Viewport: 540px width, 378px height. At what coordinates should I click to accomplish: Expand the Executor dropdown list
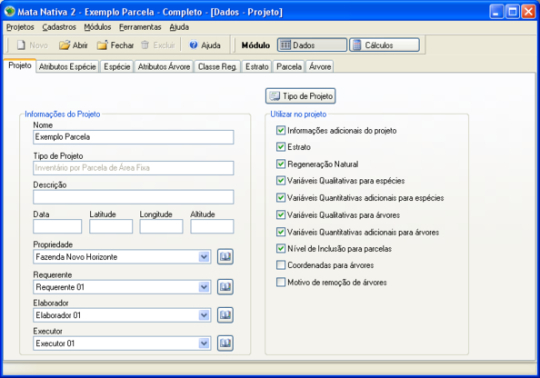pos(204,343)
